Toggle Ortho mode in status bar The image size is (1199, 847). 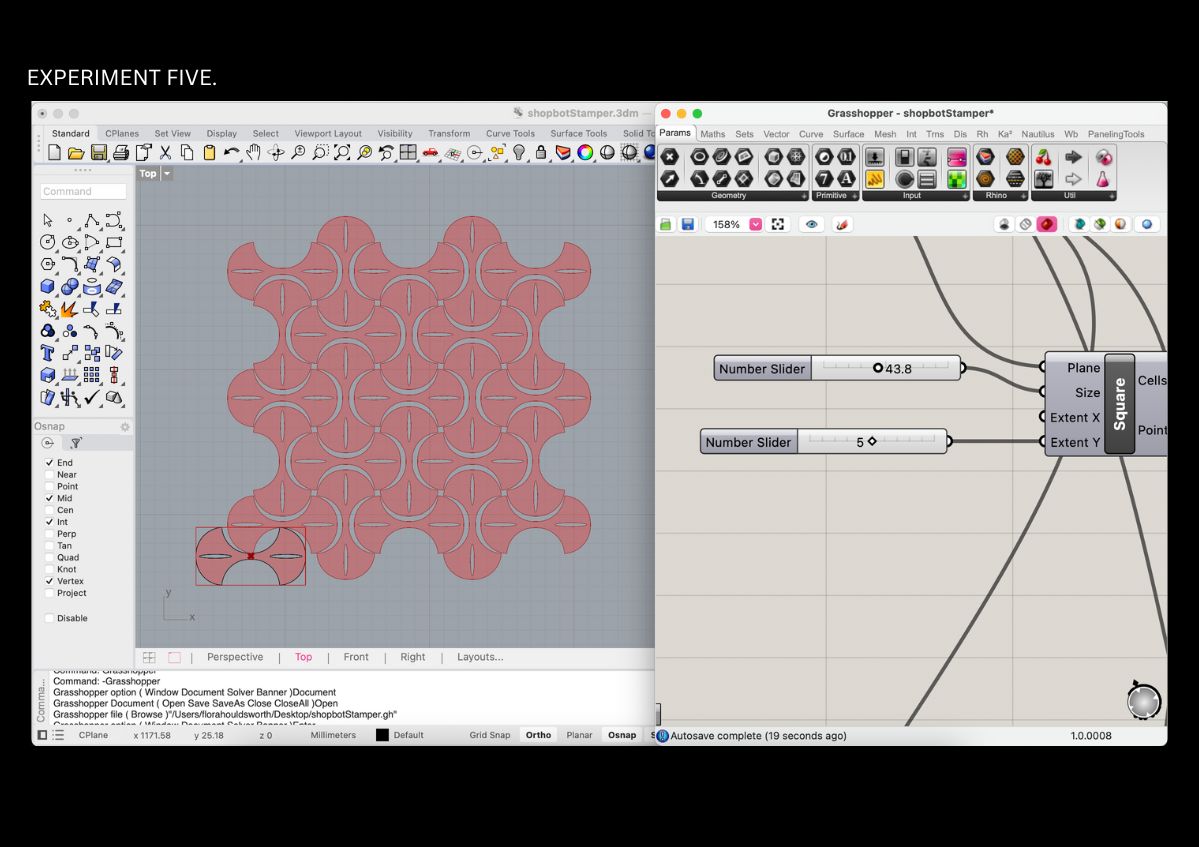pos(538,735)
